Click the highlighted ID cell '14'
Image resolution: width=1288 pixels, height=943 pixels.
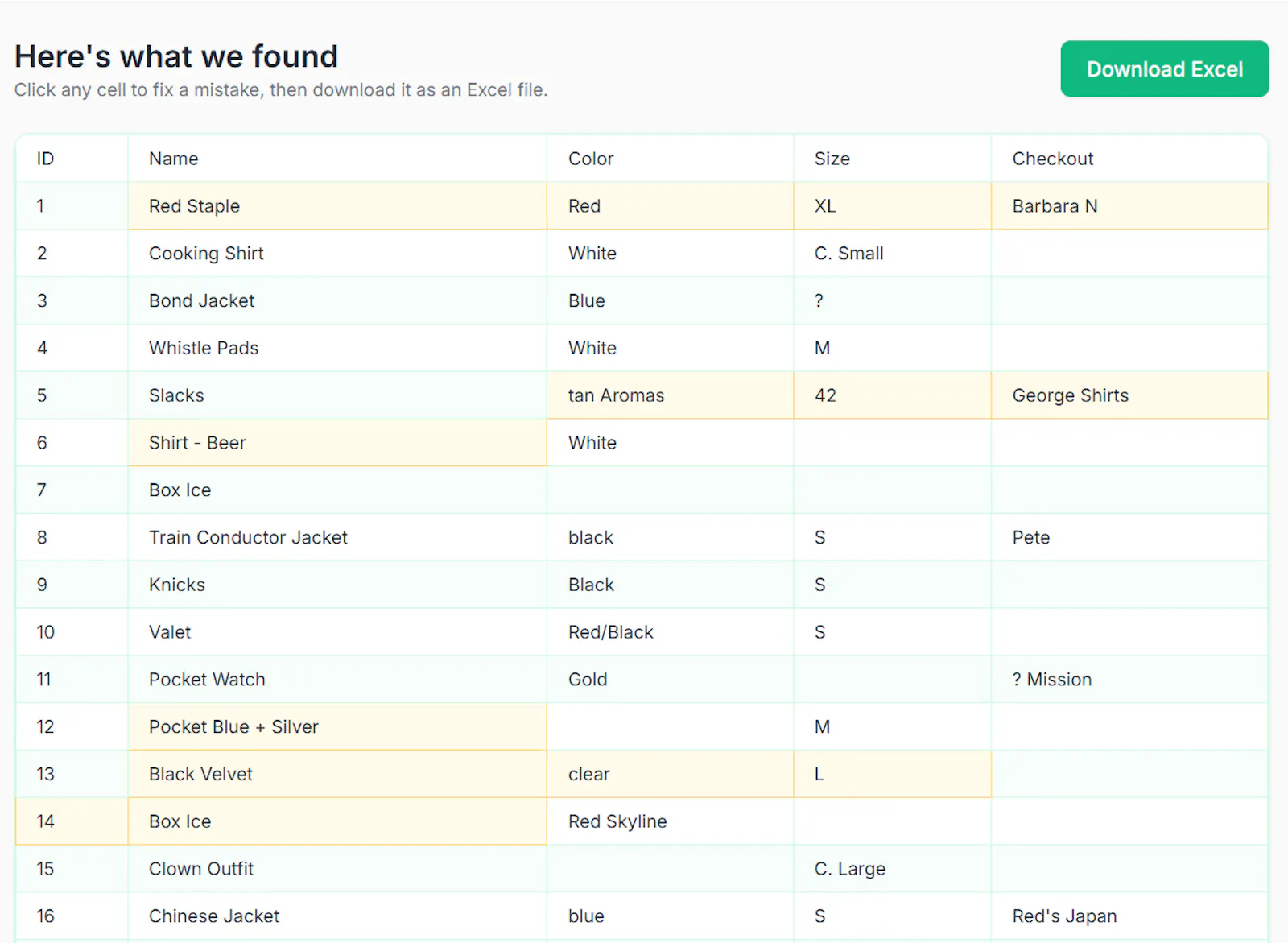click(72, 821)
